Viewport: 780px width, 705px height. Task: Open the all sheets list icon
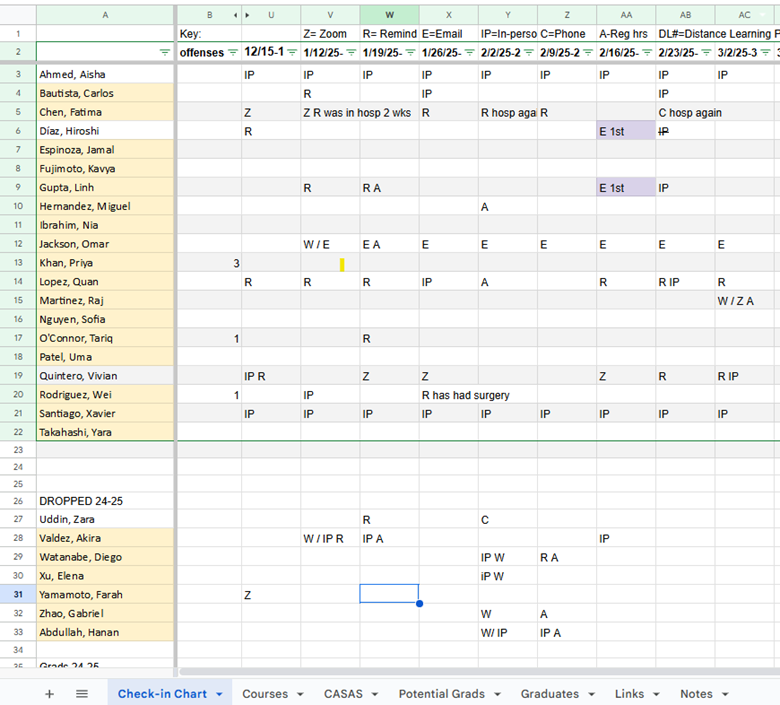coord(82,694)
